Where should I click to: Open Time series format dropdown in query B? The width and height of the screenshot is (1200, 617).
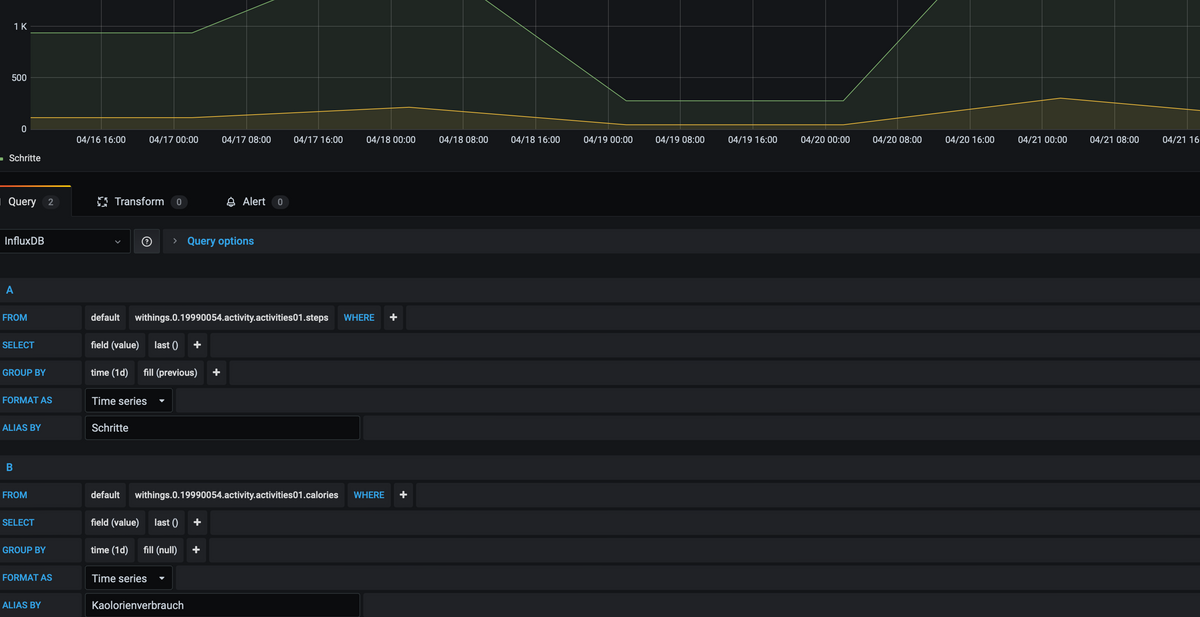(x=128, y=578)
